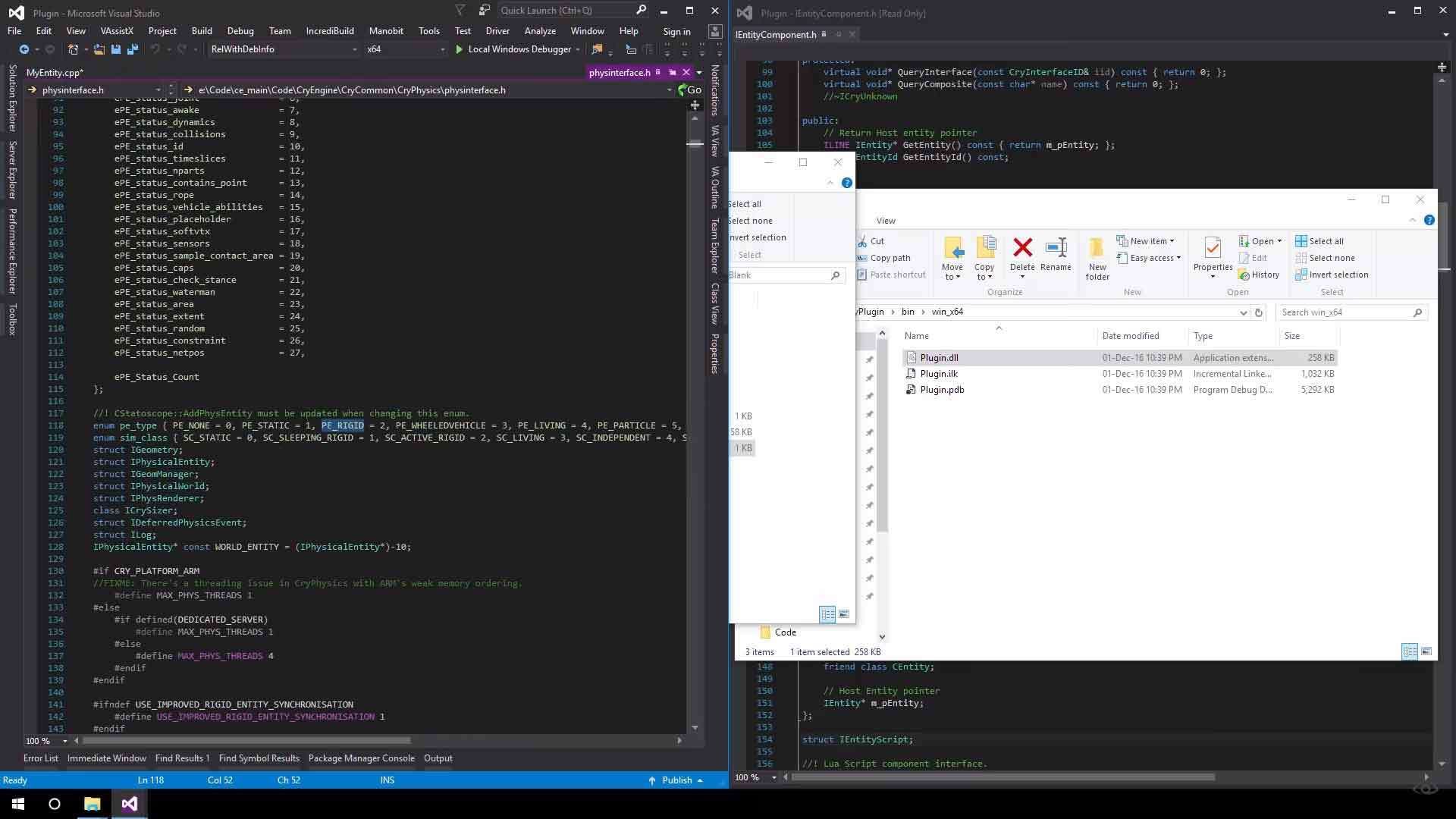Image resolution: width=1456 pixels, height=819 pixels.
Task: Expand the New item dropdown in Explorer
Action: pyautogui.click(x=1145, y=241)
